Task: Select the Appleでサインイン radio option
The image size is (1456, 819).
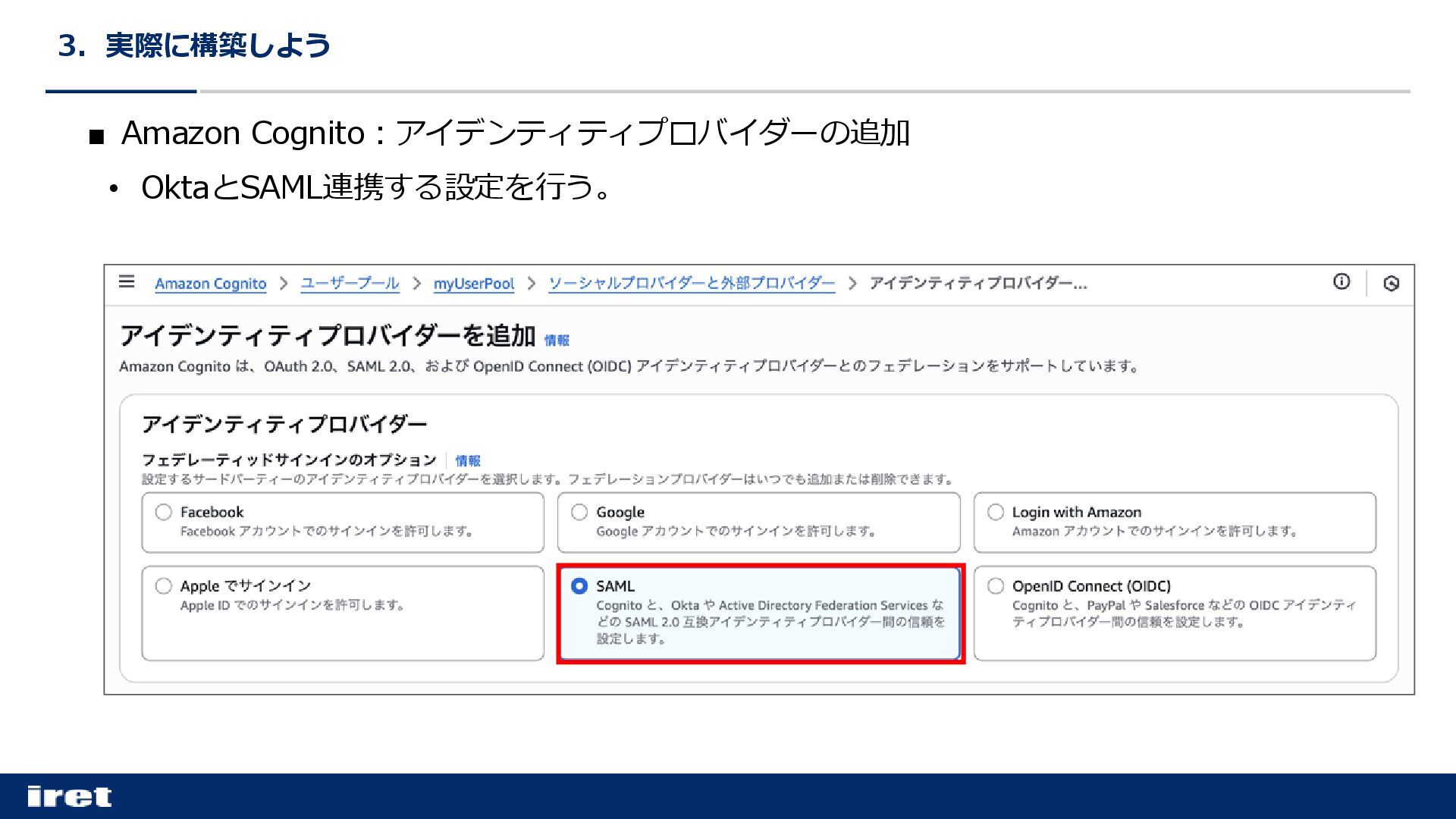Action: [164, 586]
